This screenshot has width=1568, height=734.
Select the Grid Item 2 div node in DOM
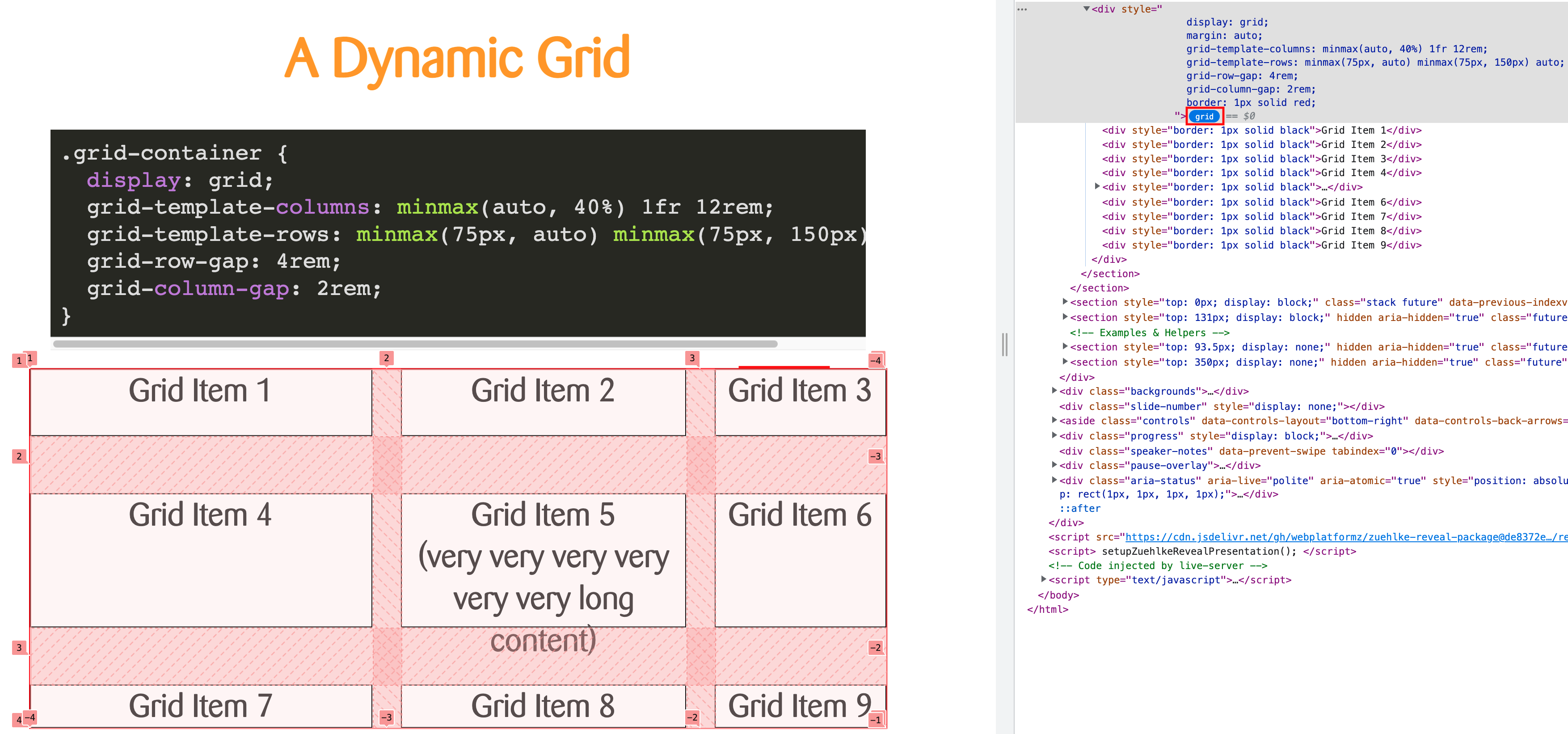[x=1261, y=145]
